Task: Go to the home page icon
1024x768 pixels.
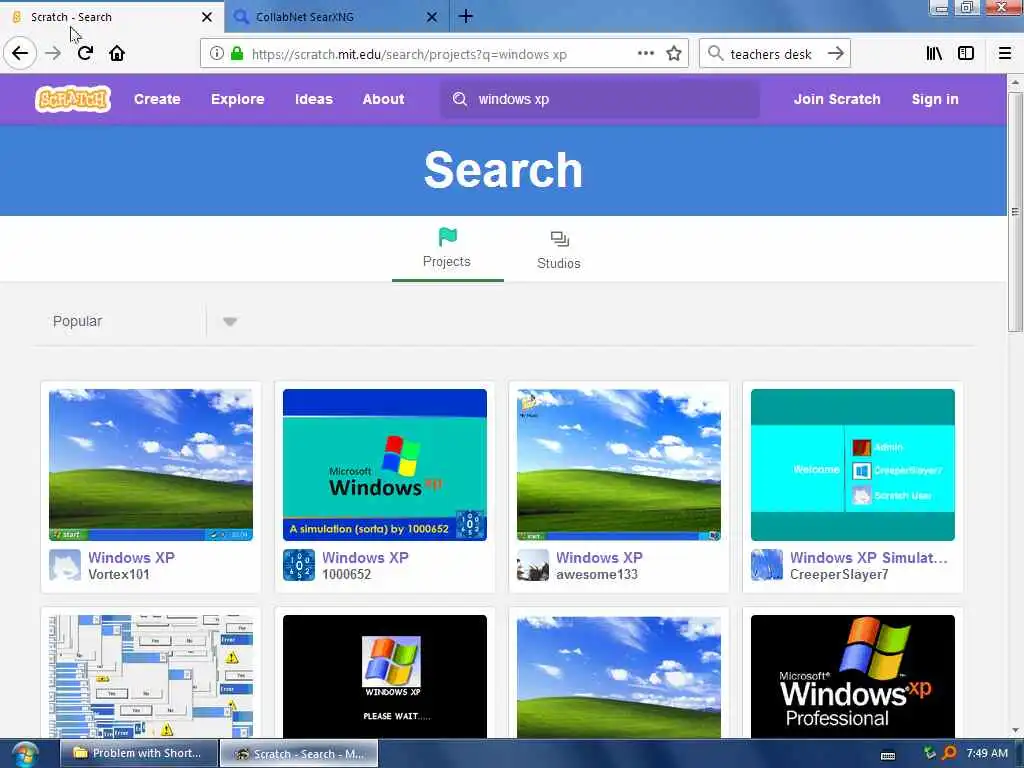Action: point(117,53)
